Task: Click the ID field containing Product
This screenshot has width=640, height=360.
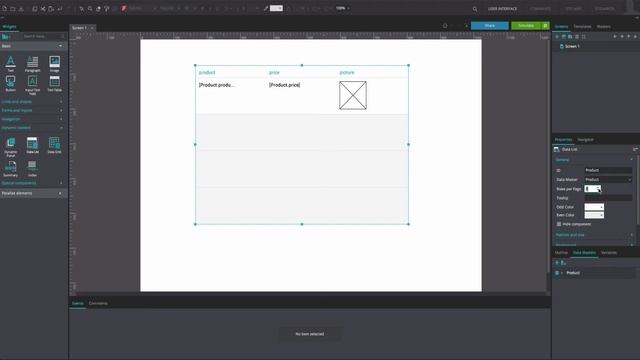Action: point(608,170)
